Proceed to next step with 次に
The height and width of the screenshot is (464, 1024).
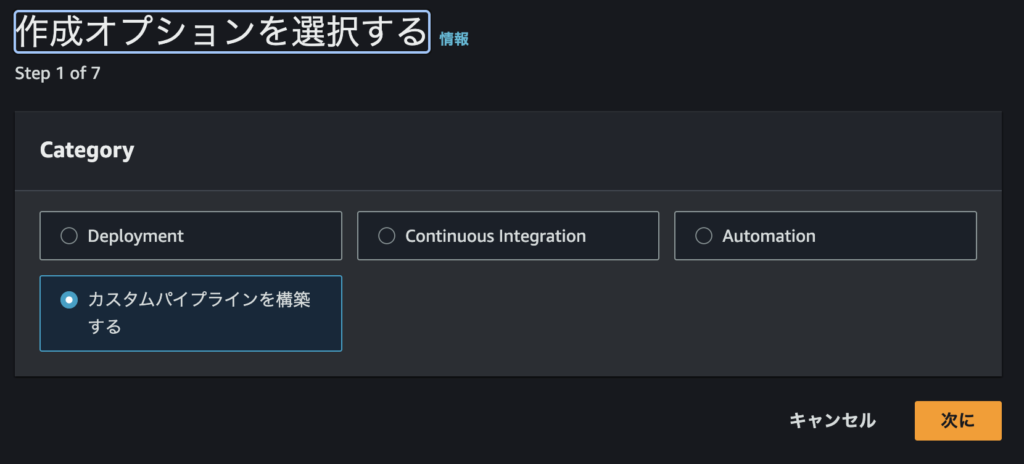tap(957, 421)
